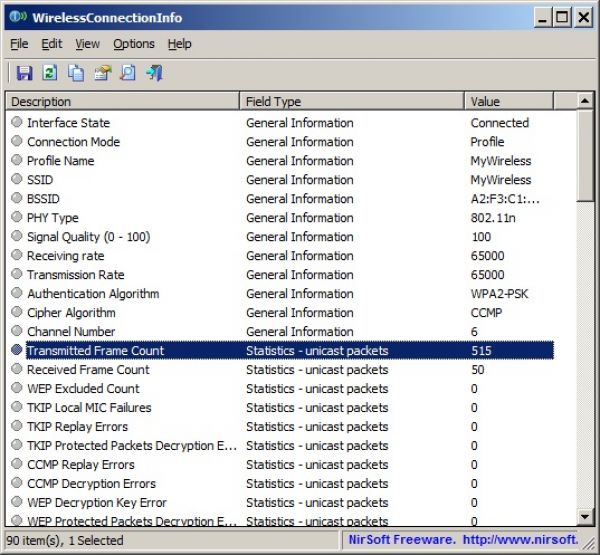Open the View menu
600x555 pixels.
(x=87, y=44)
